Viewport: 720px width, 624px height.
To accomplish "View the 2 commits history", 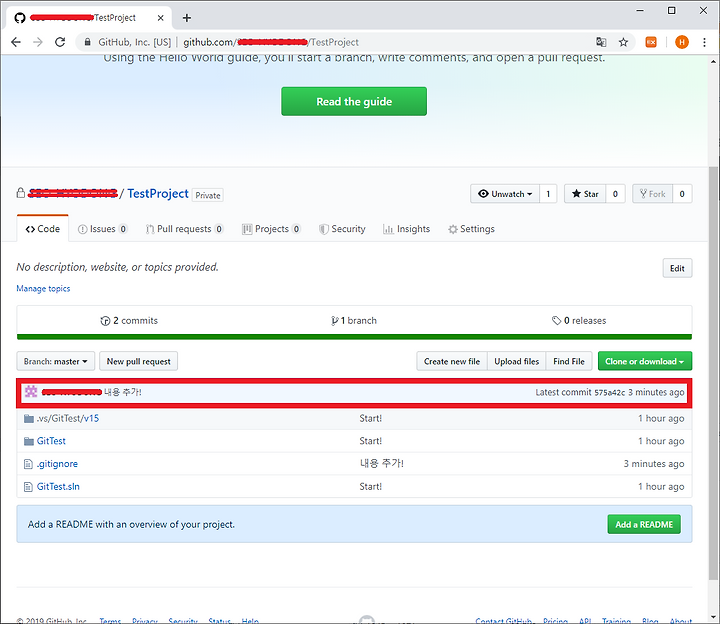I will tap(129, 320).
